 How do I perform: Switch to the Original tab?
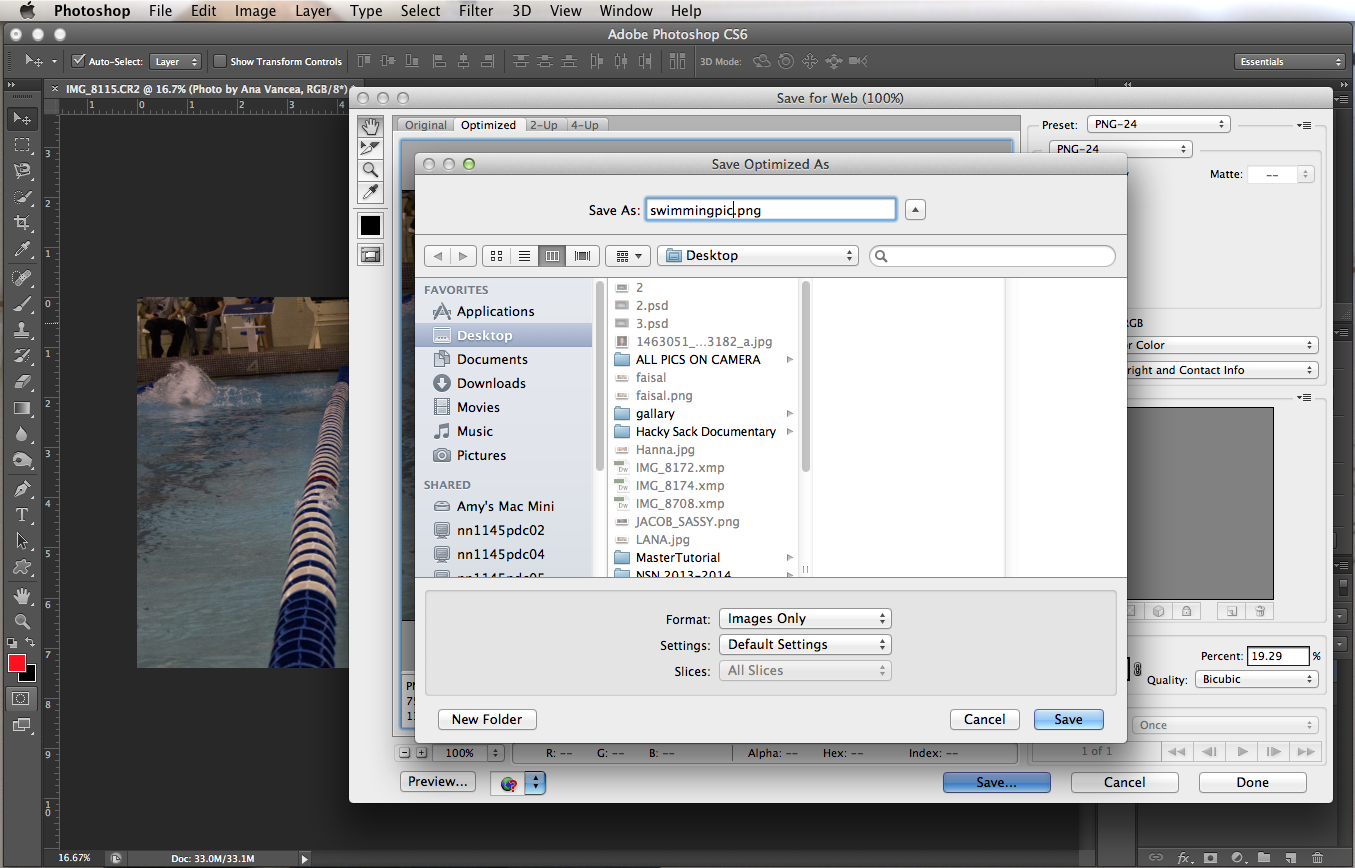(426, 125)
